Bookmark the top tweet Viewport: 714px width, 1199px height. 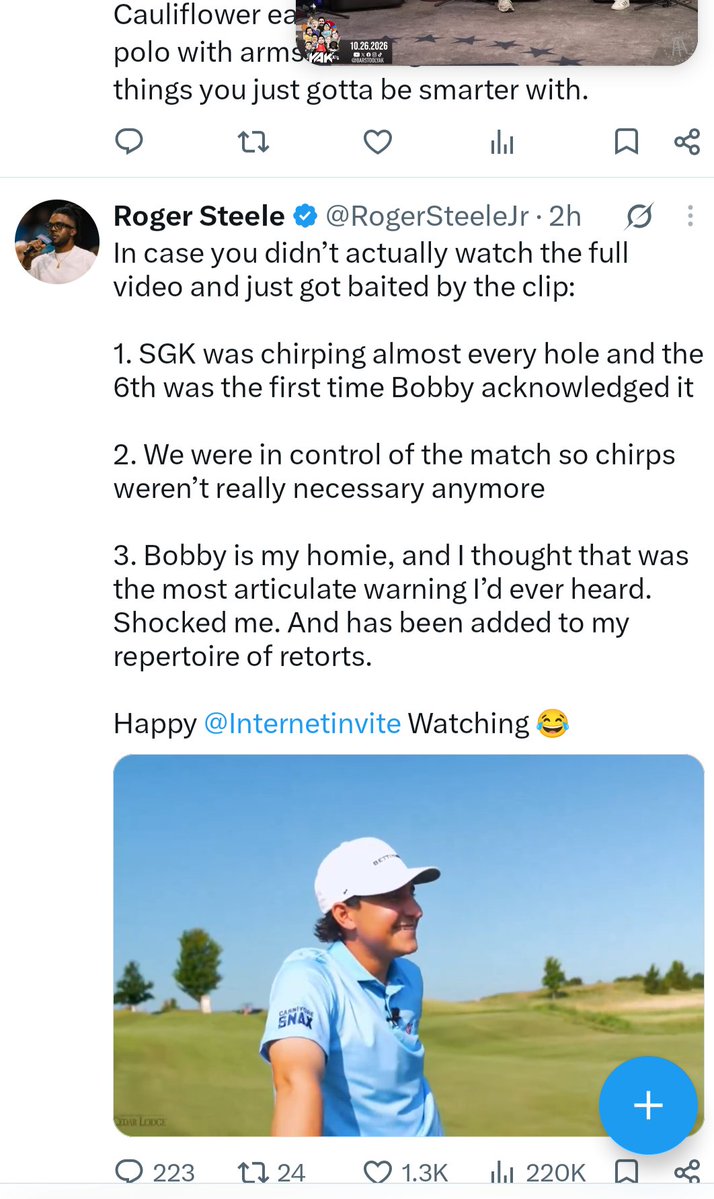coord(626,141)
